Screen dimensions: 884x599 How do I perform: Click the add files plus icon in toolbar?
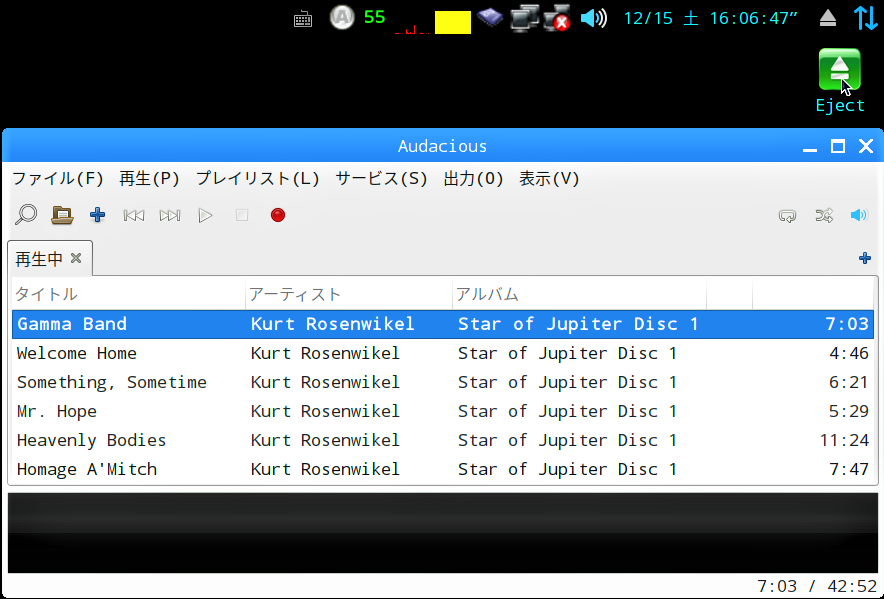tap(98, 215)
